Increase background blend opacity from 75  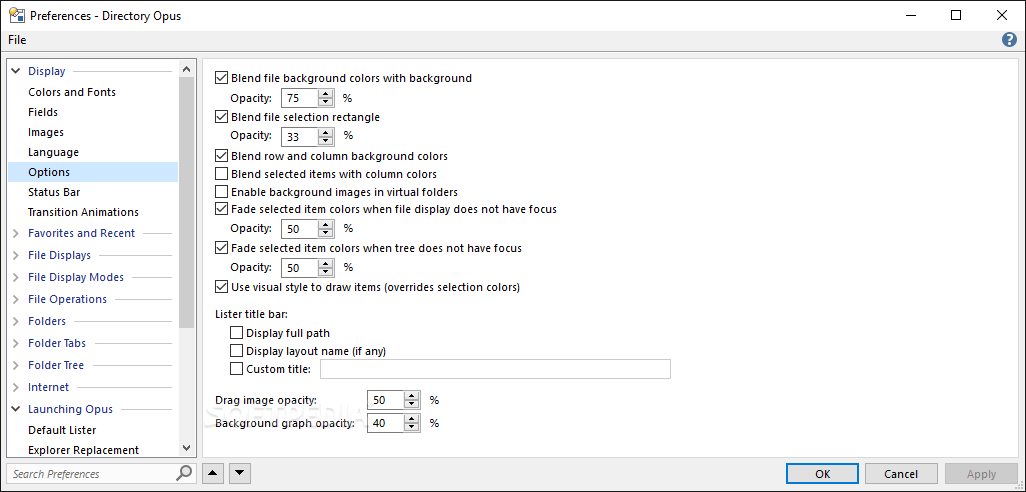[325, 94]
